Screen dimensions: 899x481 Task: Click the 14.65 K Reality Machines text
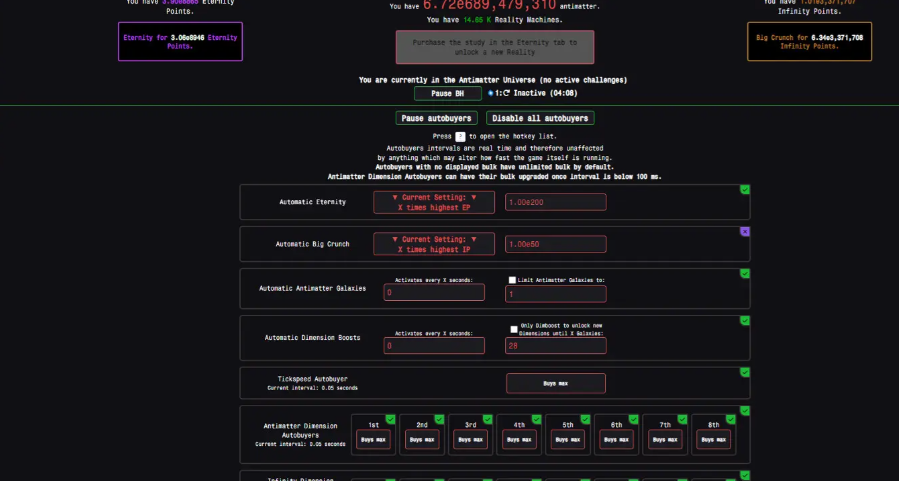click(513, 20)
